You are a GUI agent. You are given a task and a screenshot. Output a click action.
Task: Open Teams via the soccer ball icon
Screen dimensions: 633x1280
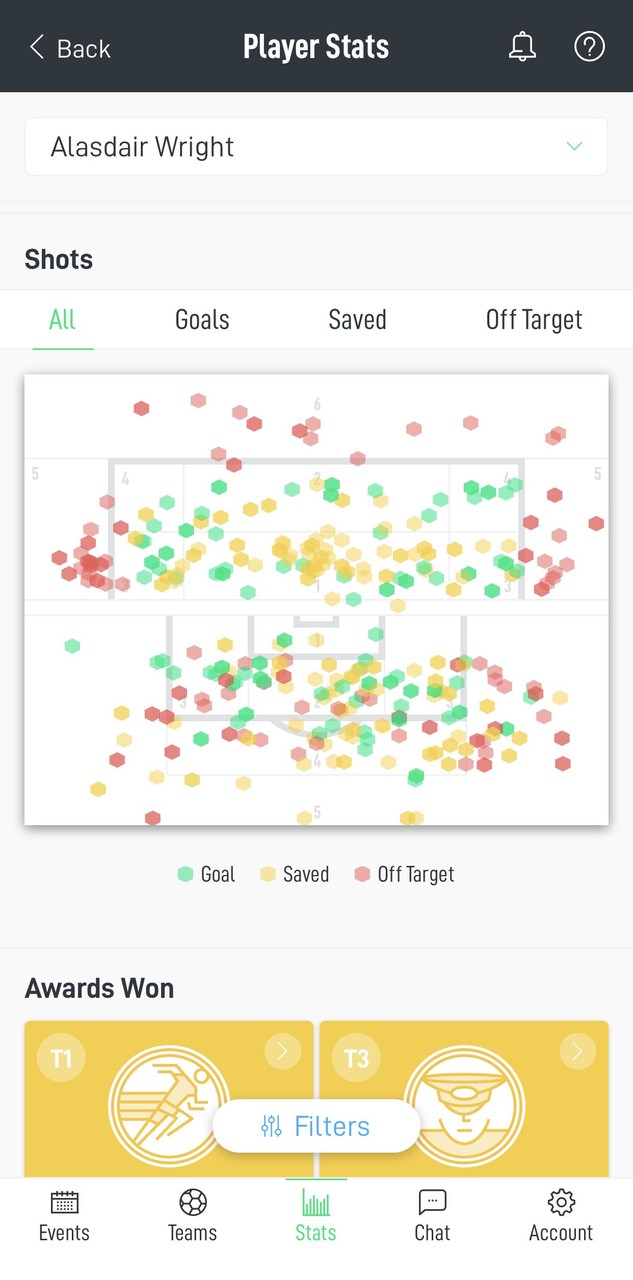click(191, 1203)
